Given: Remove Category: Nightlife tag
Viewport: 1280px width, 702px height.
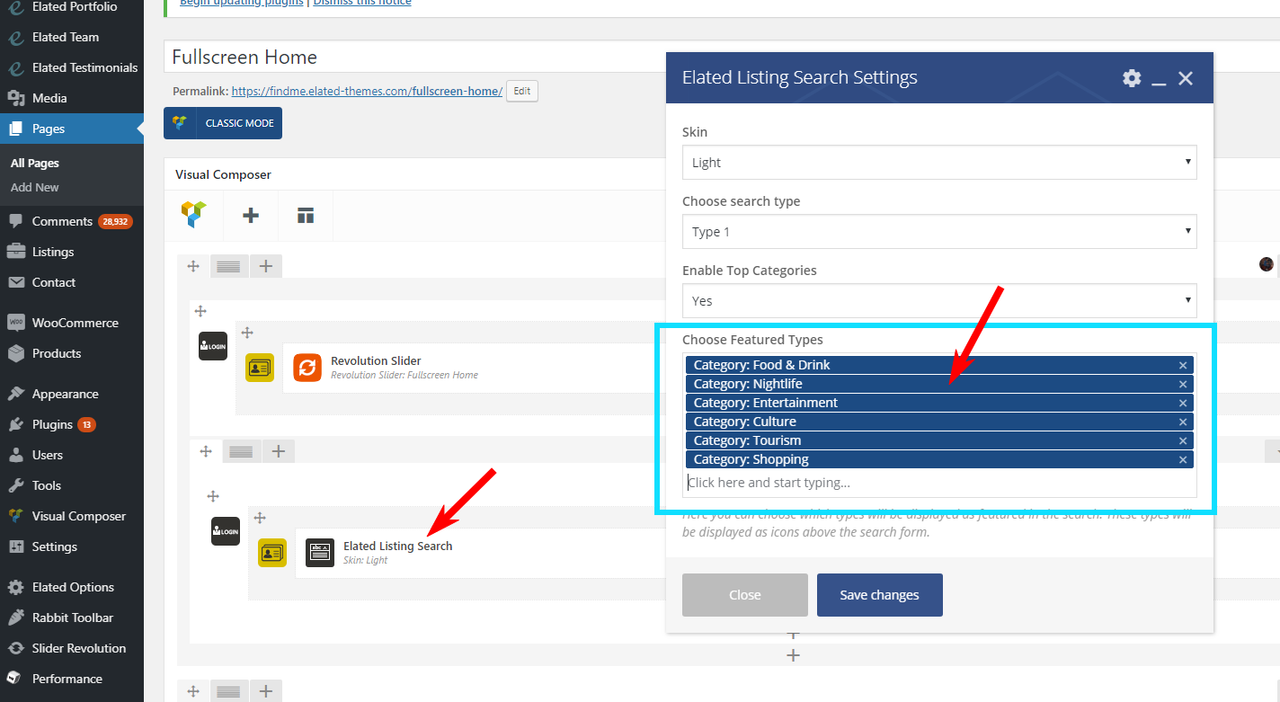Looking at the screenshot, I should [1183, 384].
